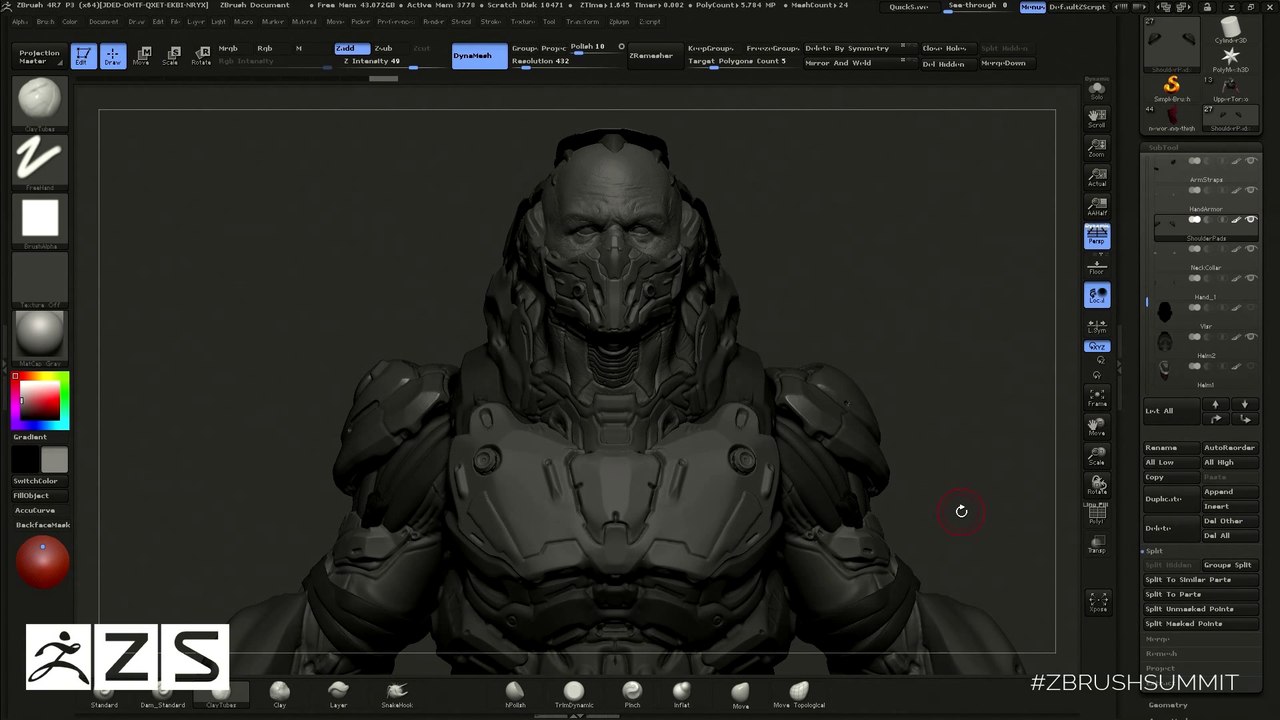
Task: Click the AAHalf icon
Action: coord(1097,206)
